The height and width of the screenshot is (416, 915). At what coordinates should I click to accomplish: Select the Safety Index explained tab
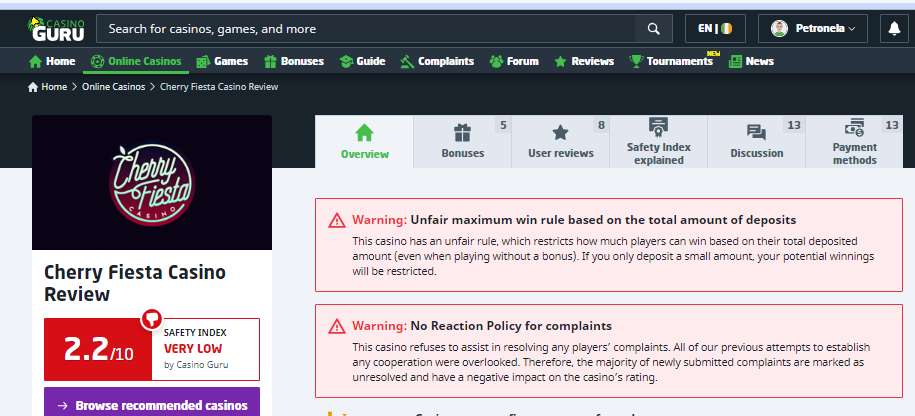pyautogui.click(x=658, y=142)
